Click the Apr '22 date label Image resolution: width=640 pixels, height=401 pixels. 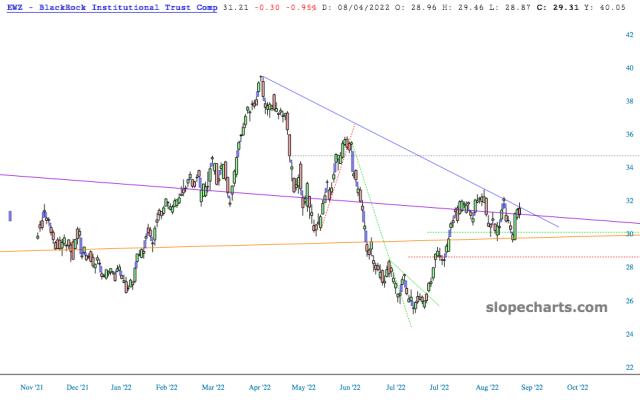(x=260, y=387)
